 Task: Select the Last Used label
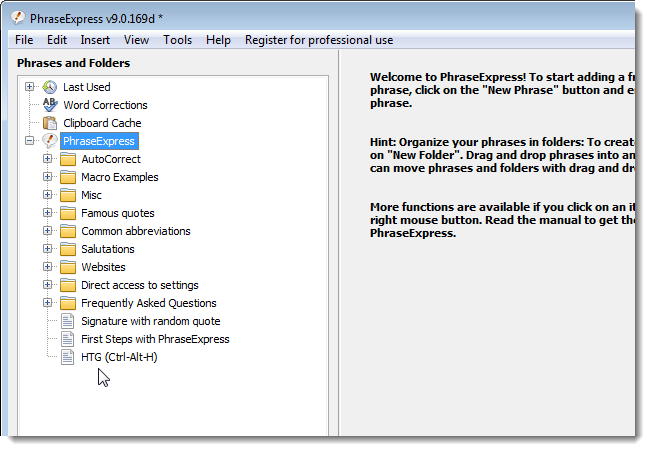click(87, 87)
